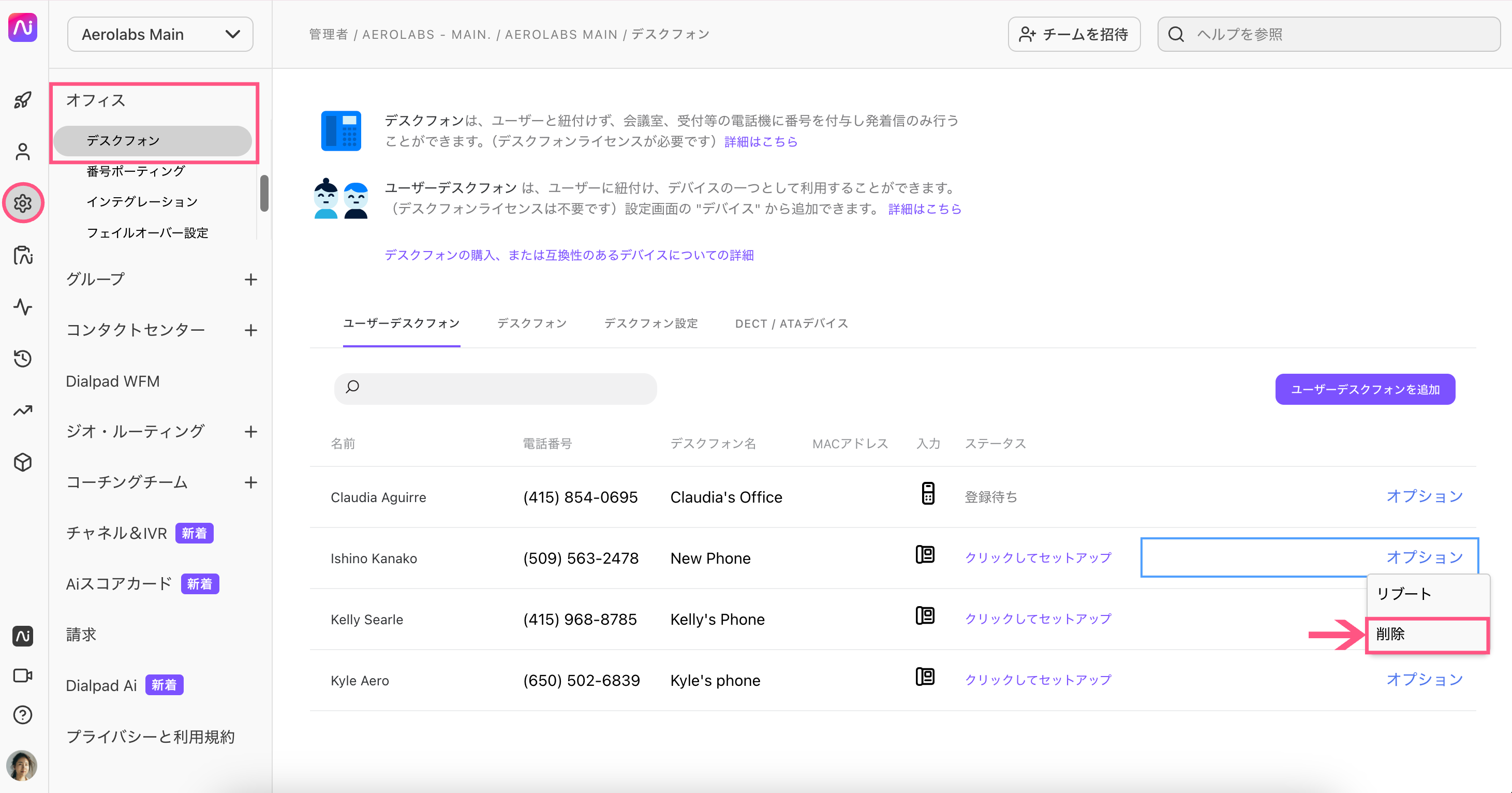
Task: Open 請求 in sidebar
Action: tap(81, 635)
